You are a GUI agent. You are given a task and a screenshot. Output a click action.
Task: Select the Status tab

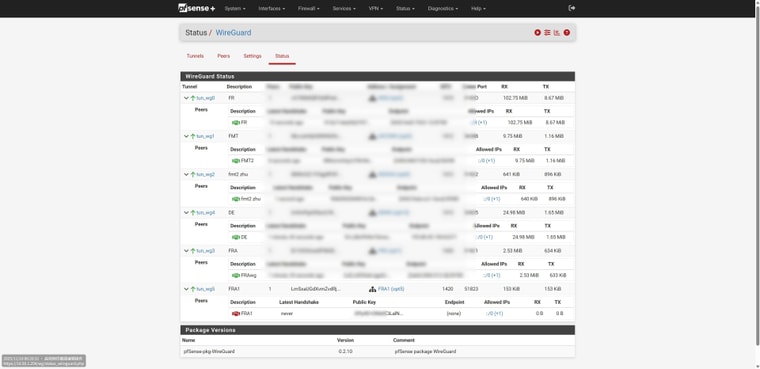click(282, 56)
